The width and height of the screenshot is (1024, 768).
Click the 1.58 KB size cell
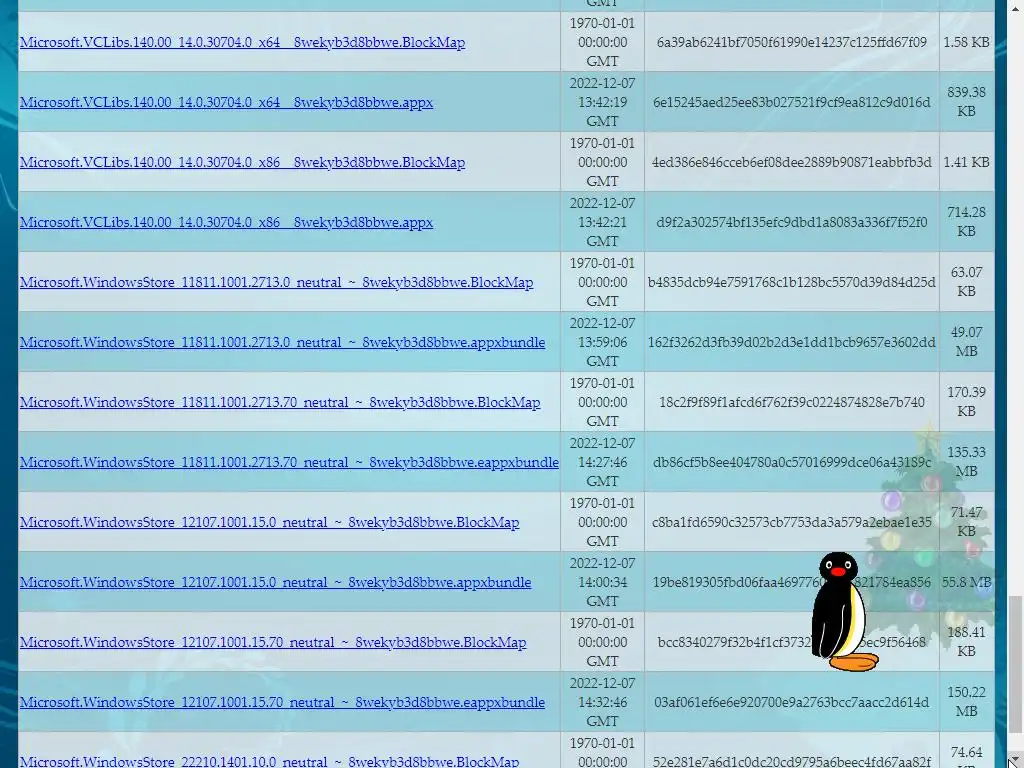967,42
